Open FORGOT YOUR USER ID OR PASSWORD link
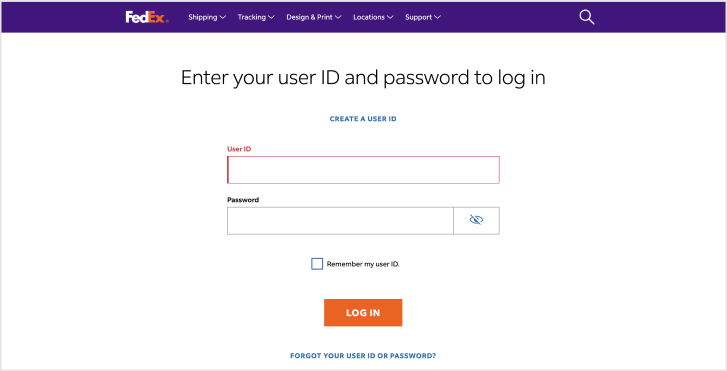Screen dimensions: 727x371 click(x=363, y=356)
